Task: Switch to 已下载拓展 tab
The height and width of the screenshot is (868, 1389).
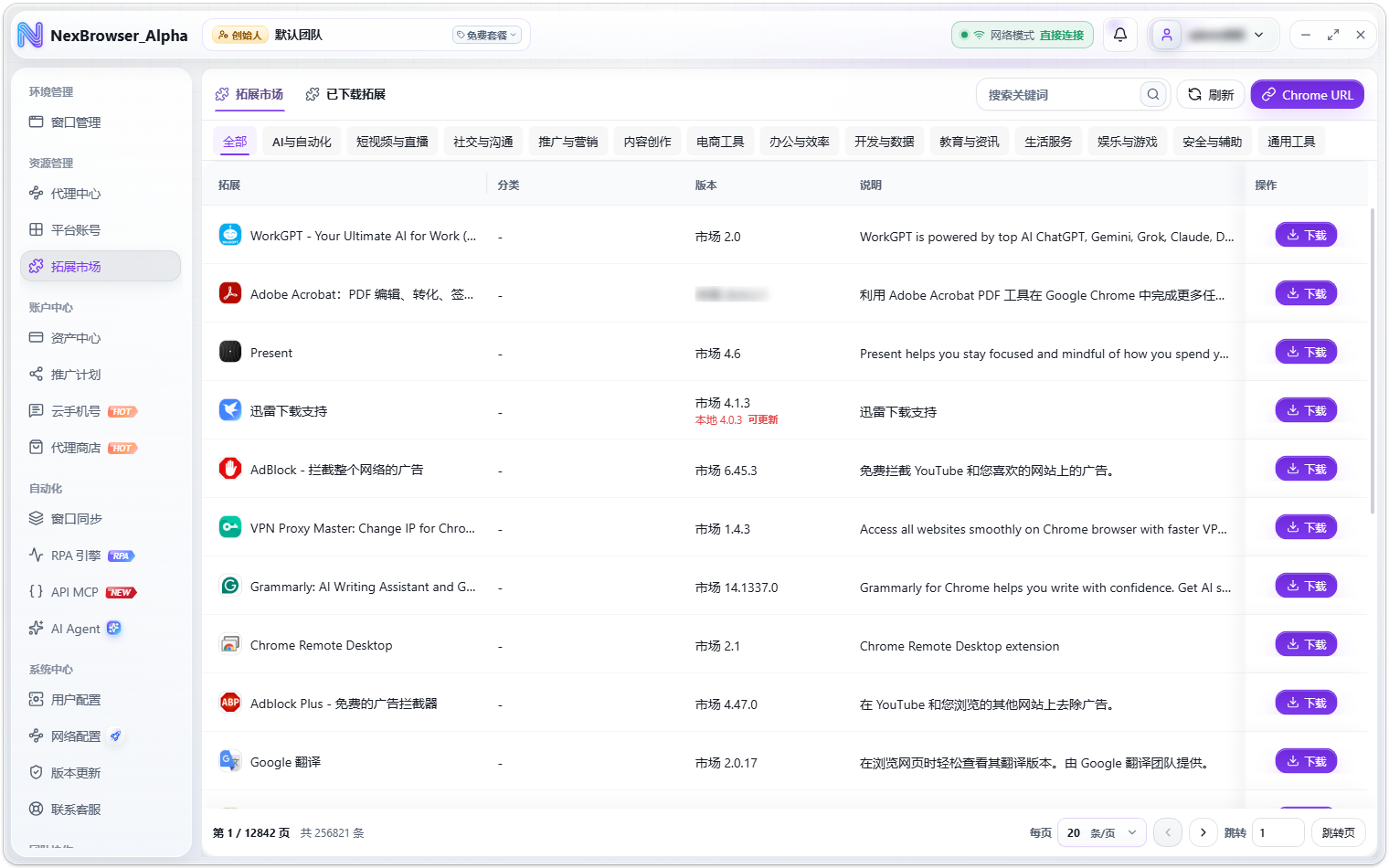Action: tap(345, 94)
